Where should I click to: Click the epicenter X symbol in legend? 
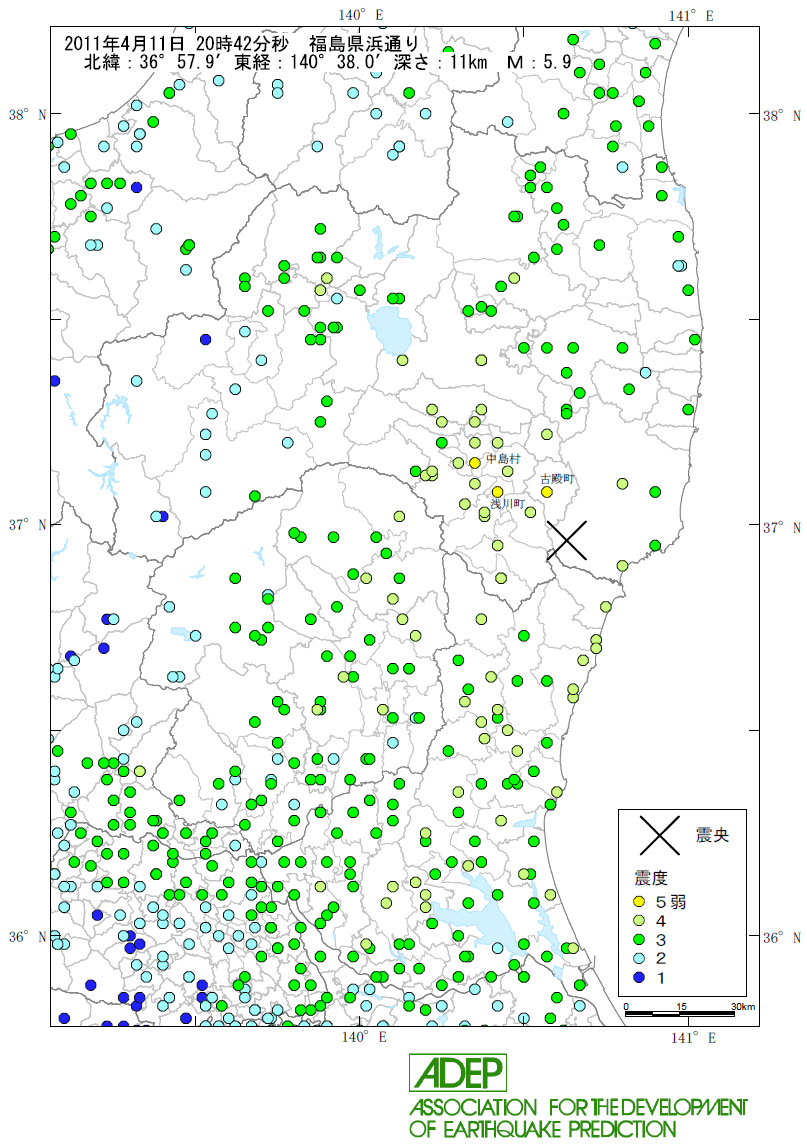[x=660, y=835]
